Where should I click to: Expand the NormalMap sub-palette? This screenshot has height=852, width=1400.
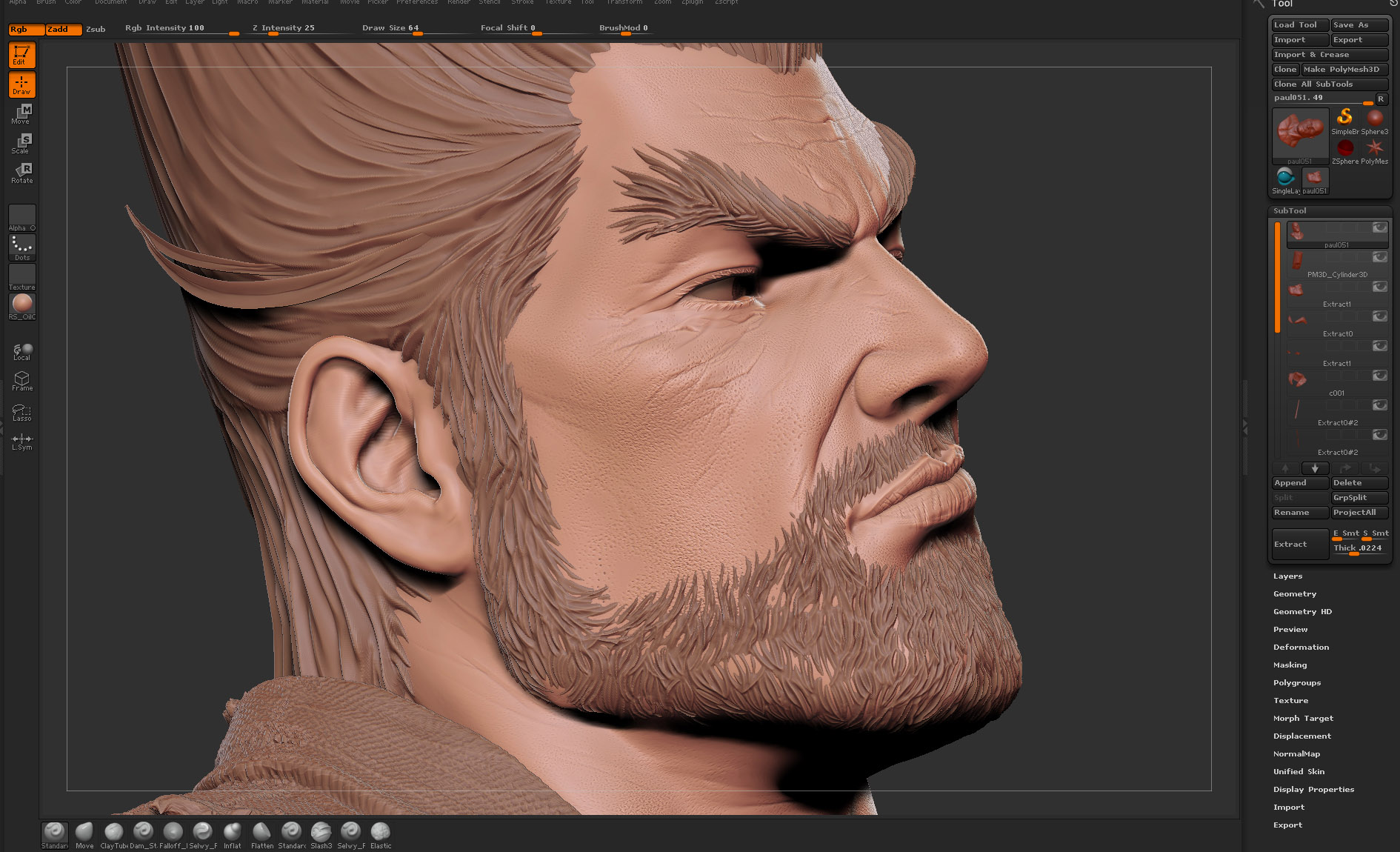[x=1296, y=754]
